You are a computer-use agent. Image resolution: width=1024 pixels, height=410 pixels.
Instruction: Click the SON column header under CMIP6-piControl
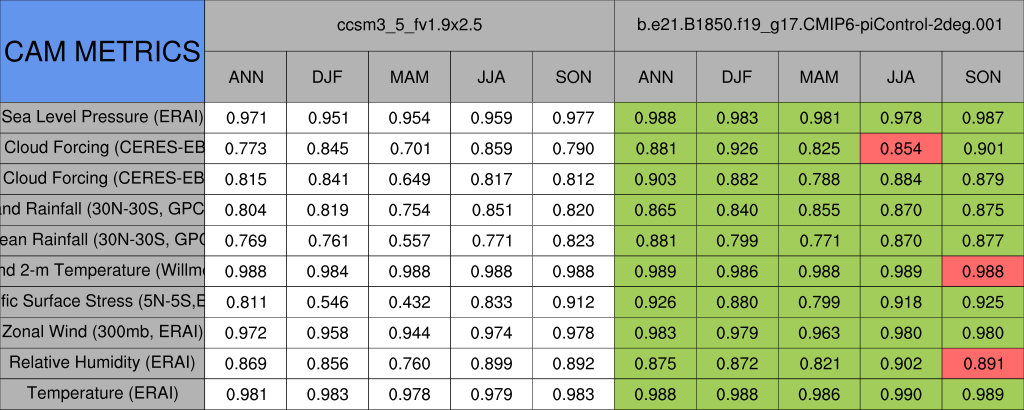click(x=983, y=77)
